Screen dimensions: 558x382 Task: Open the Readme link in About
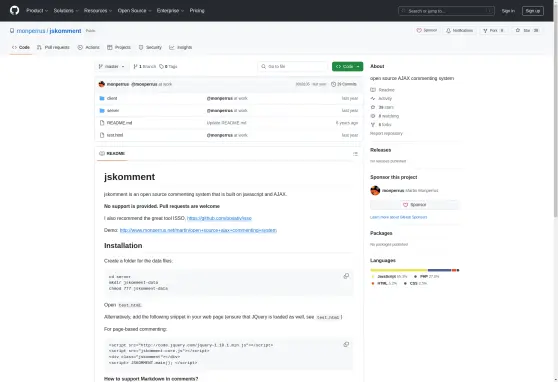point(383,90)
